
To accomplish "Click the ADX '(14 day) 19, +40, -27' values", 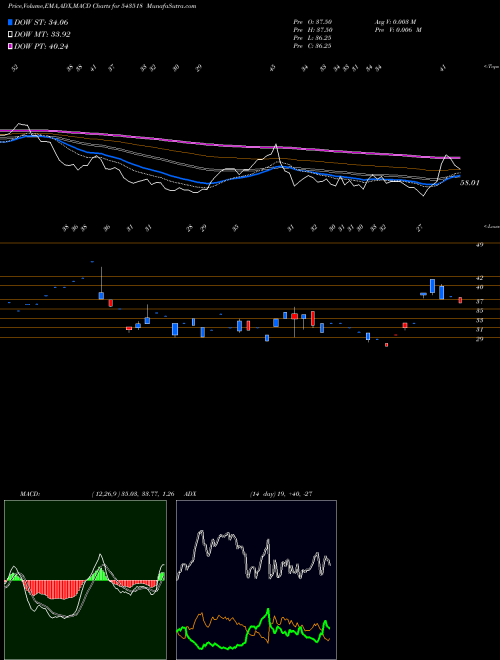I will click(281, 494).
